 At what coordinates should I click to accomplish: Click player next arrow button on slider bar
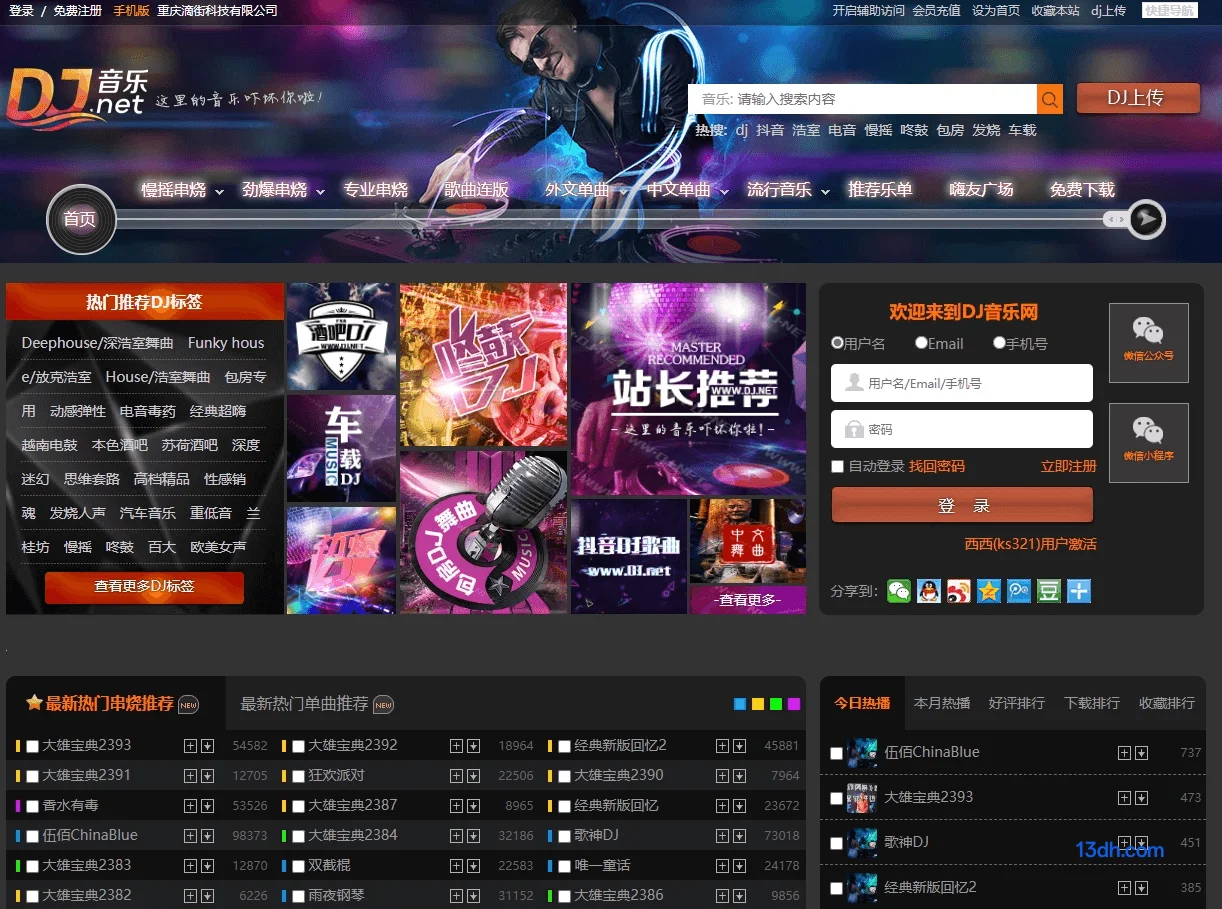1147,219
